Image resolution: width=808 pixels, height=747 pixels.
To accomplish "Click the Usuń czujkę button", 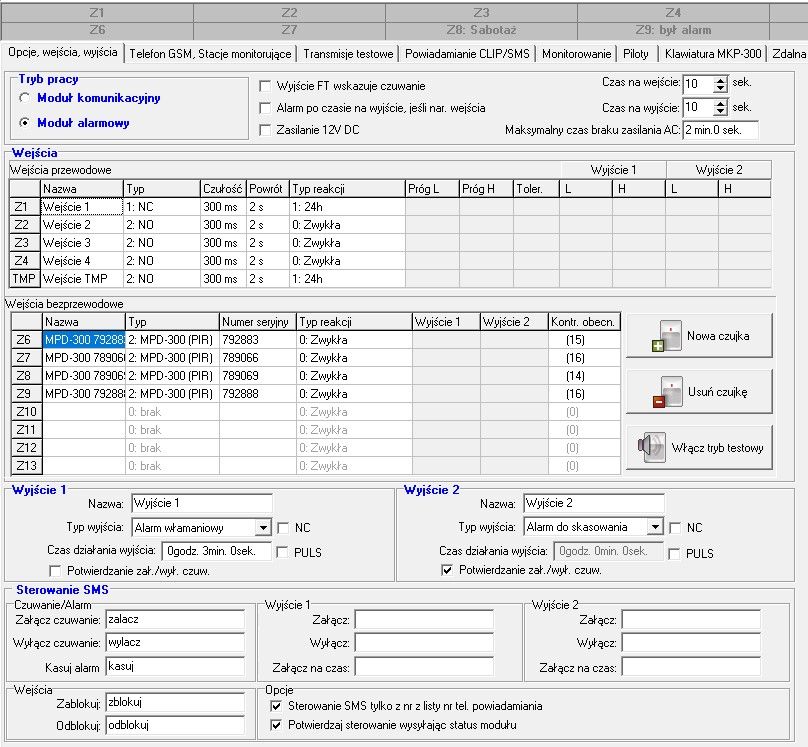I will click(x=699, y=392).
